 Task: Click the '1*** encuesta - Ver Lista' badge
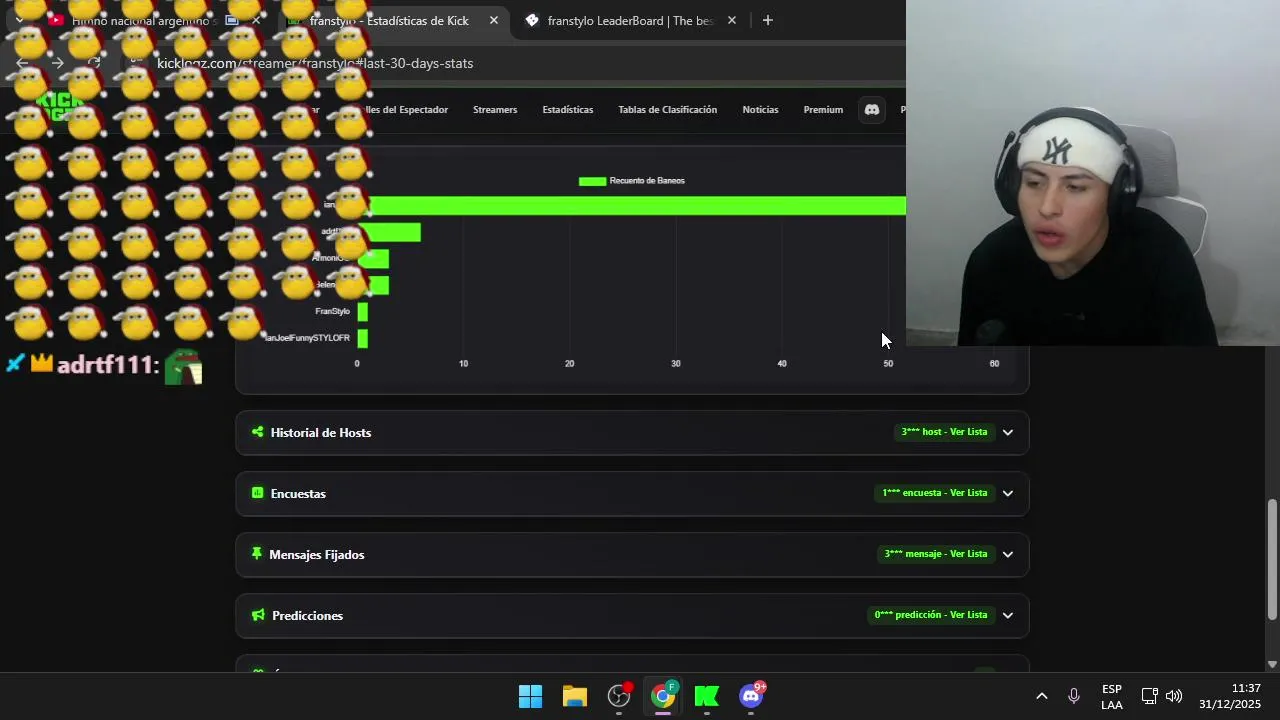(934, 493)
